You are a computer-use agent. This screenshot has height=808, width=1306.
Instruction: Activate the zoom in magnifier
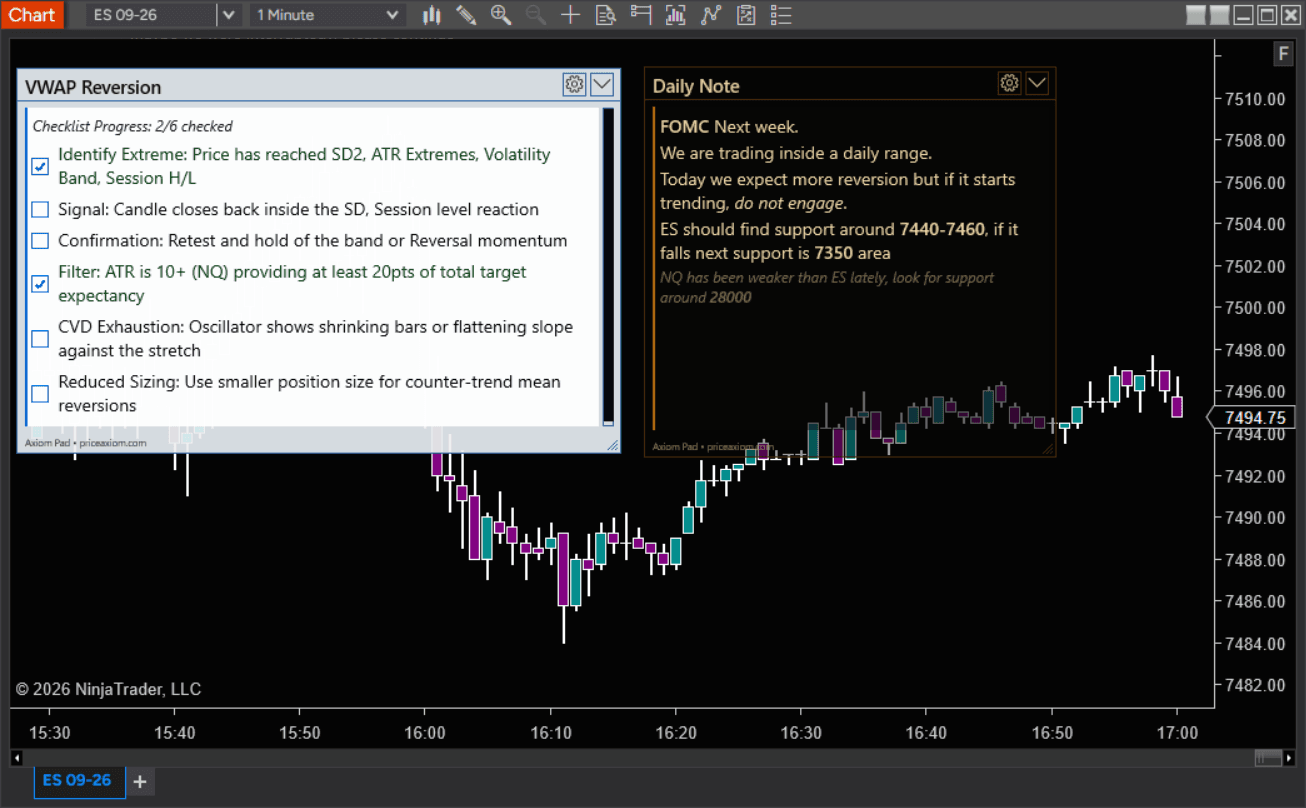501,15
